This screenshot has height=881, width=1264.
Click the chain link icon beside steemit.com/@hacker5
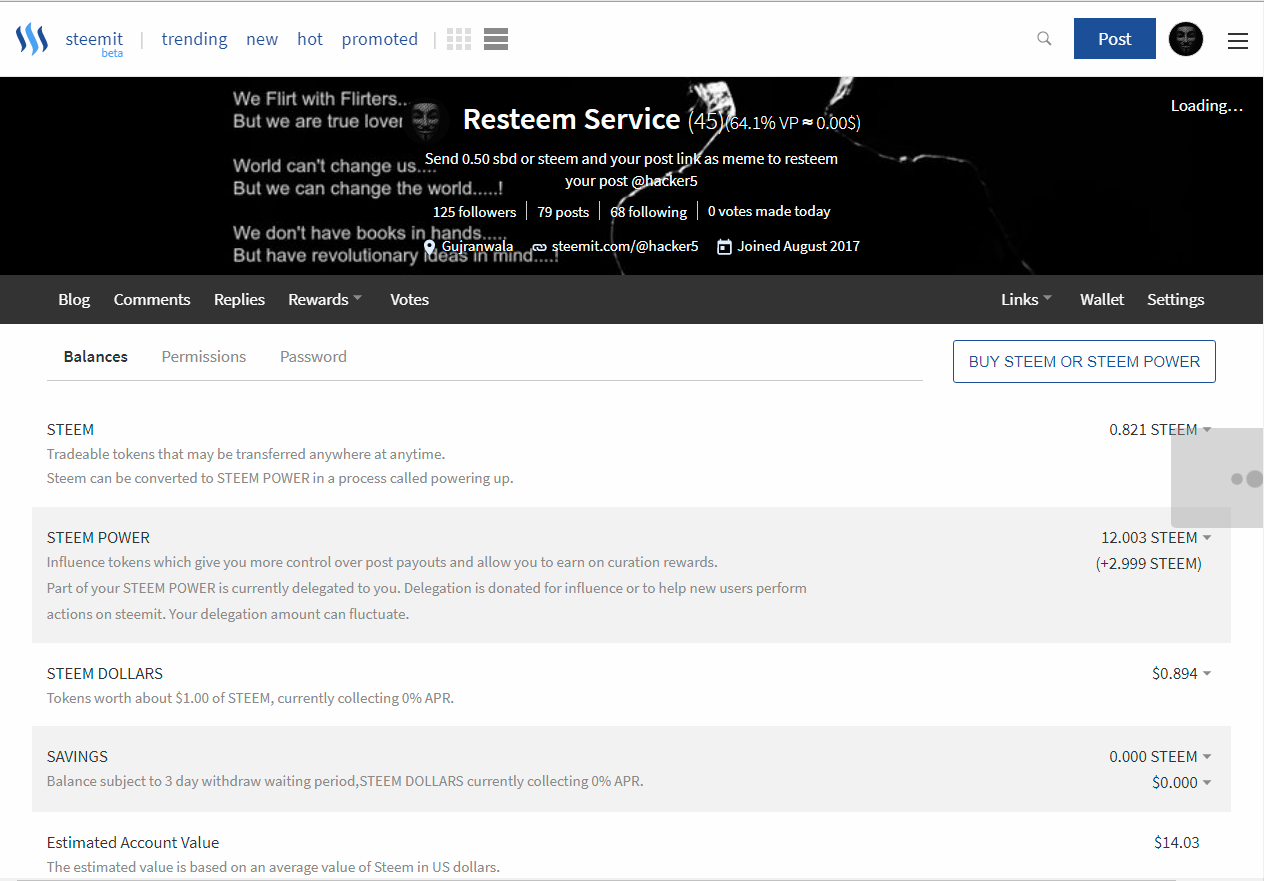pos(539,247)
